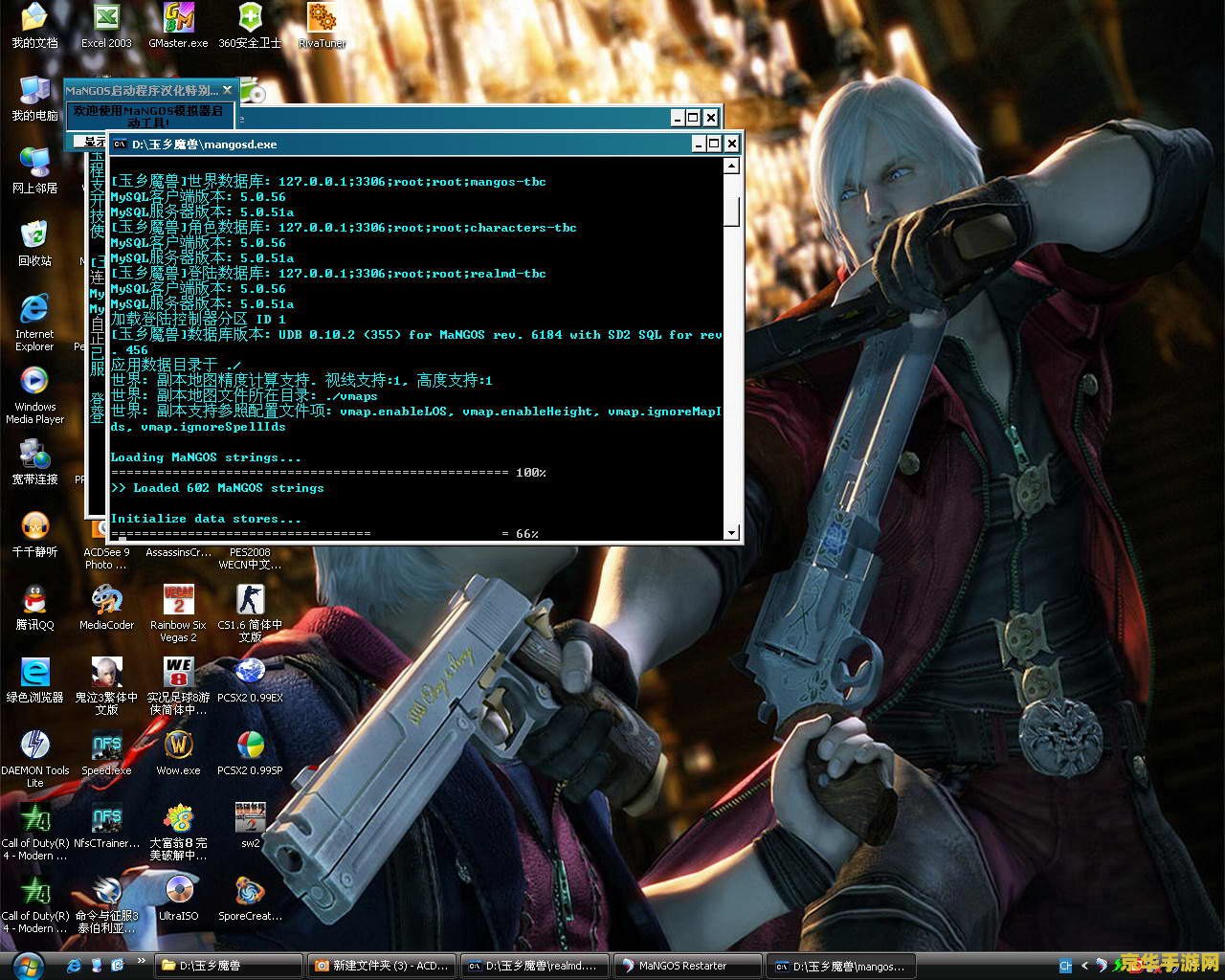
Task: Switch to D:\玉乡魔兽\realmd taskbar button
Action: (534, 966)
